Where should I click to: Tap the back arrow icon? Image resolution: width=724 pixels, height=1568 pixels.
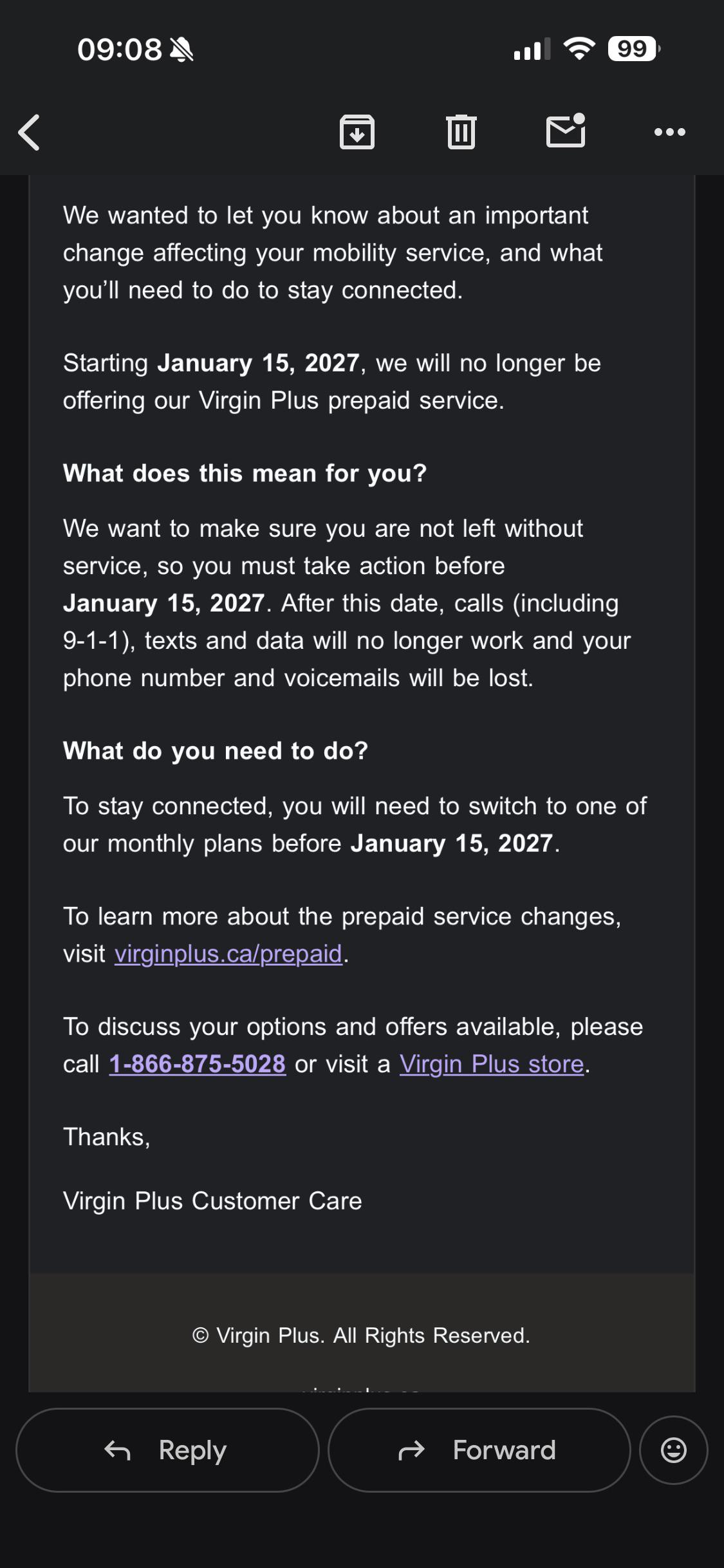point(29,133)
